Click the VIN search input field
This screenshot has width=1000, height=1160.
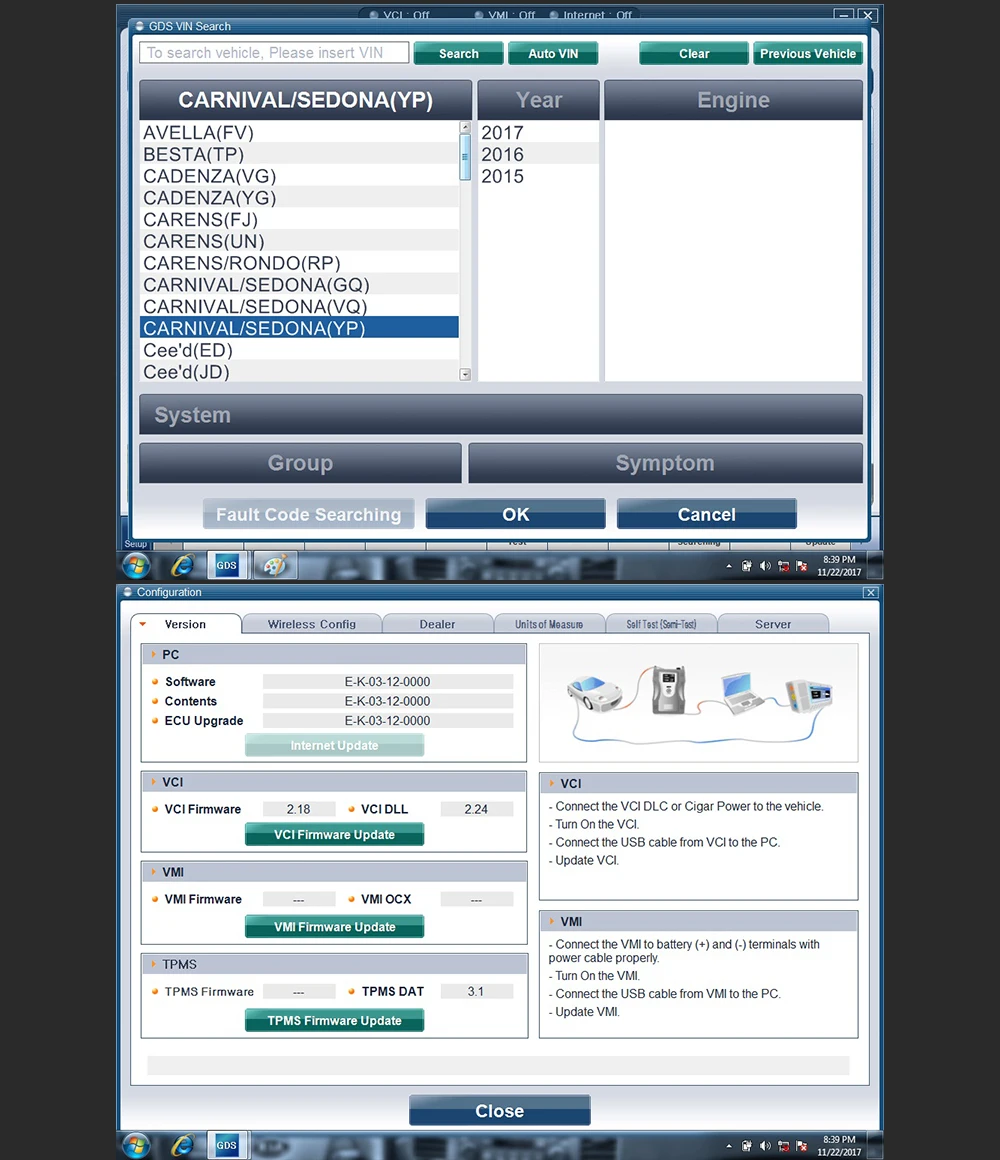[x=274, y=53]
